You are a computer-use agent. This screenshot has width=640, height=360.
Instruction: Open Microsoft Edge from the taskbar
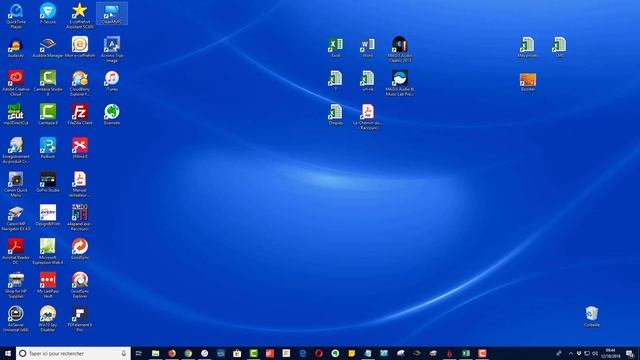tap(302, 353)
